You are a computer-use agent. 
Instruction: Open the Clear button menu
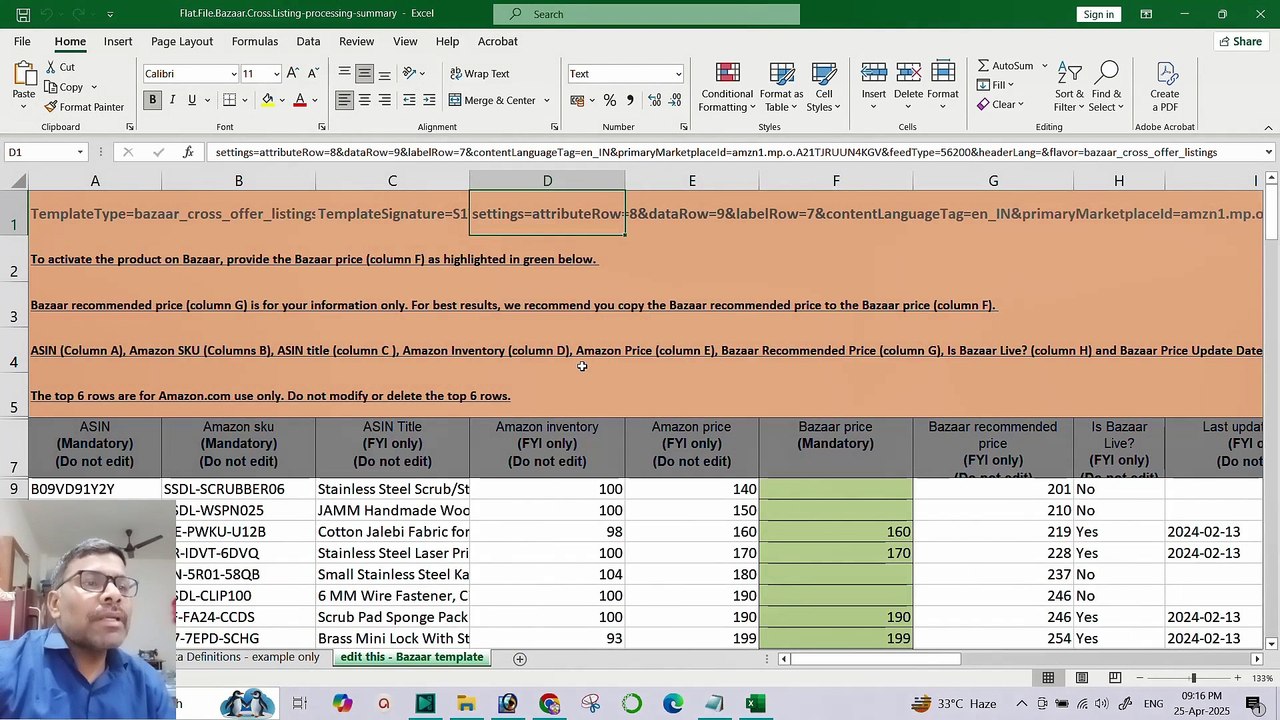tap(1000, 104)
